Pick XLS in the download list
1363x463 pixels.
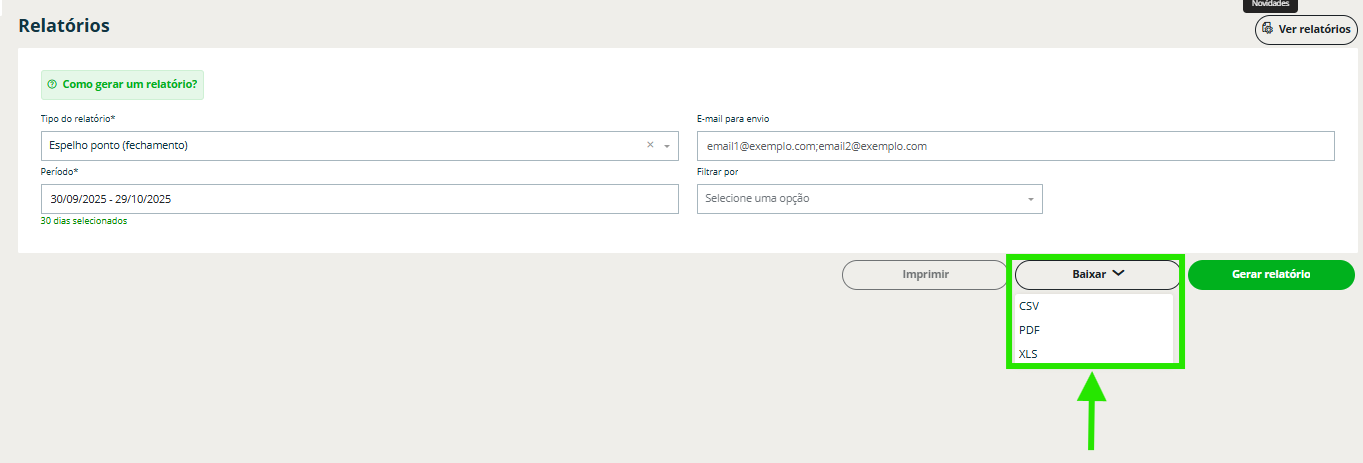point(1028,354)
